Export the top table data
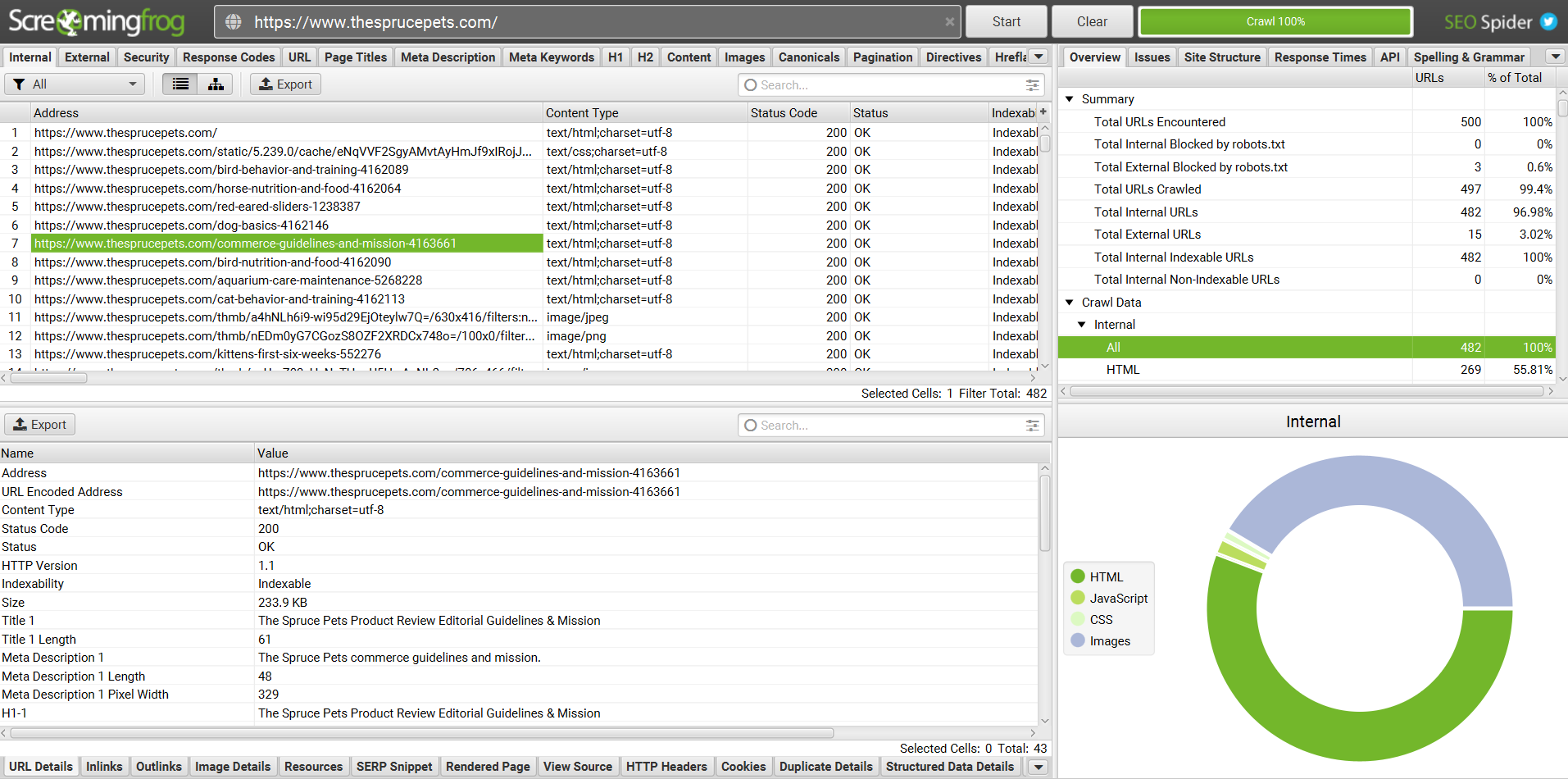Viewport: 1568px width, 779px height. 285,84
